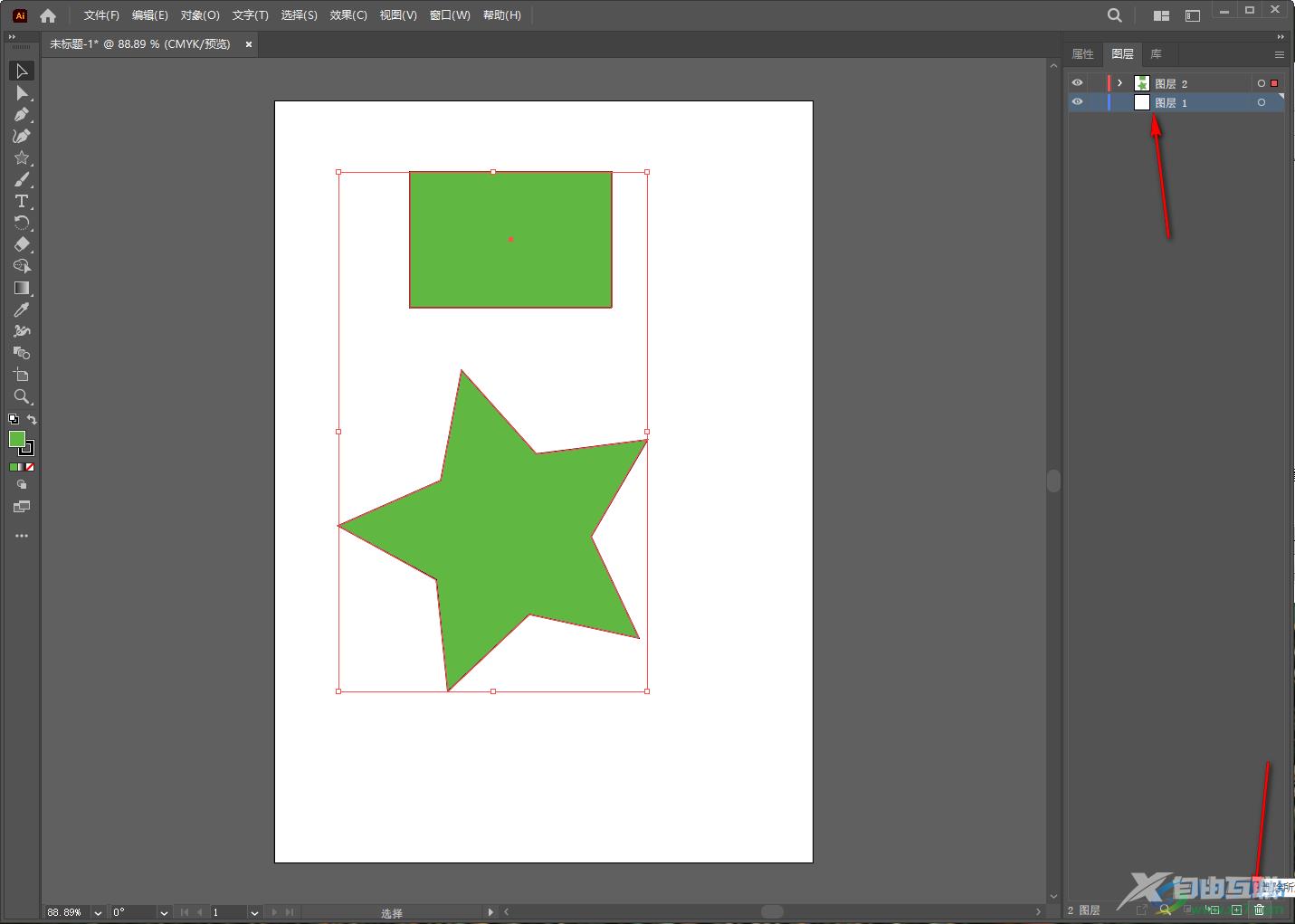The width and height of the screenshot is (1295, 924).
Task: Close the 未标题-1 document tab
Action: [x=249, y=44]
